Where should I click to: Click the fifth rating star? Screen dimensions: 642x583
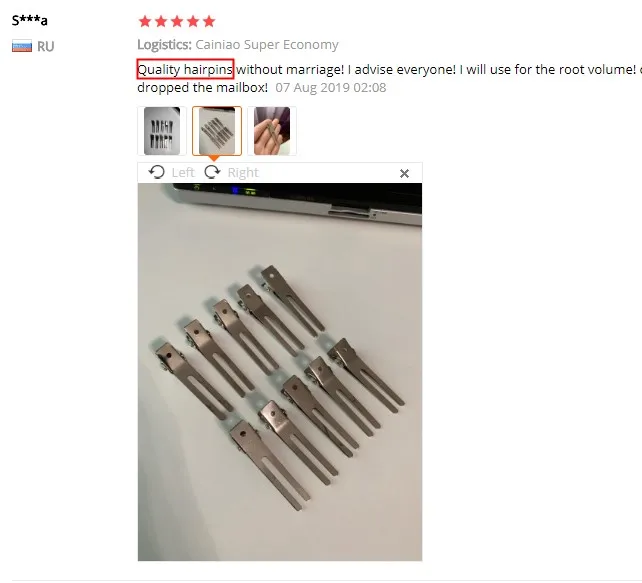tap(209, 21)
